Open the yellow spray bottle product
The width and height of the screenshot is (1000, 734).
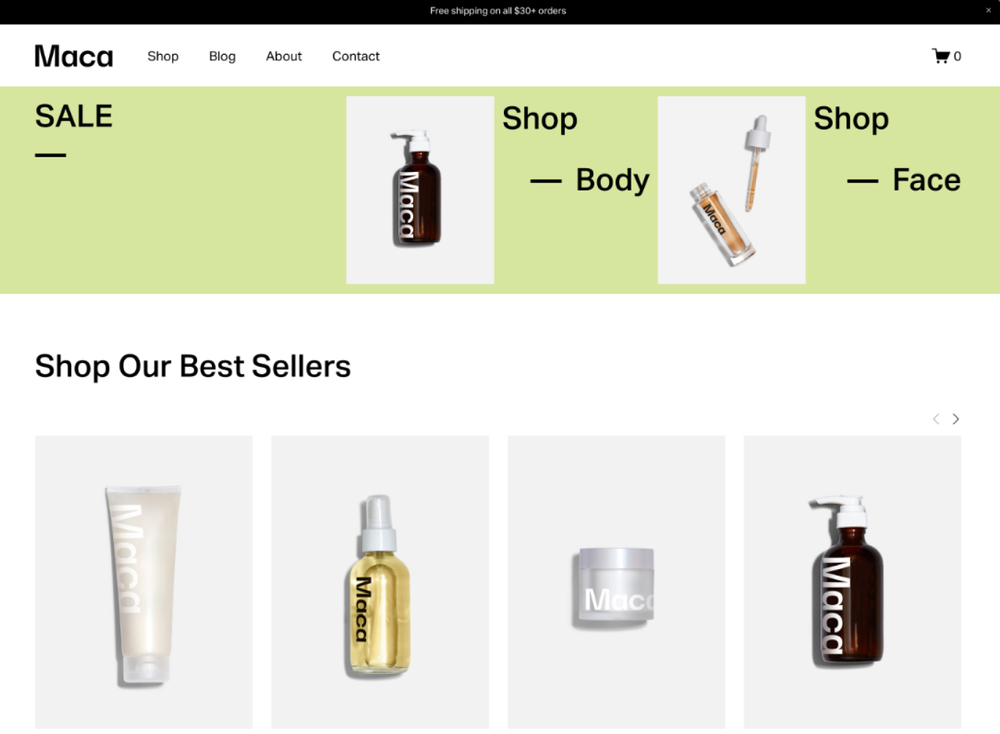coord(380,582)
